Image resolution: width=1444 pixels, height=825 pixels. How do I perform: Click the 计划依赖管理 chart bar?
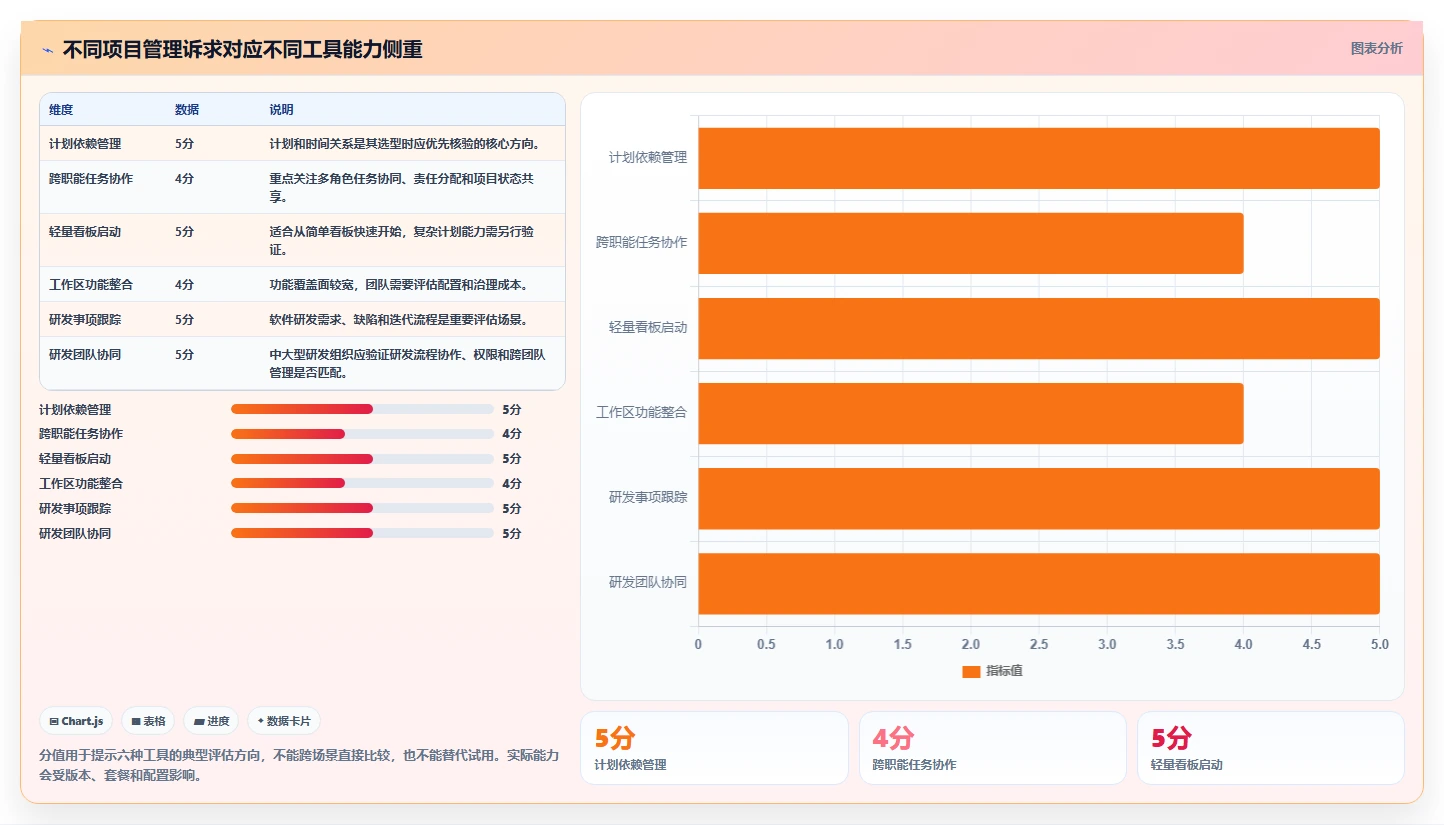(1038, 158)
